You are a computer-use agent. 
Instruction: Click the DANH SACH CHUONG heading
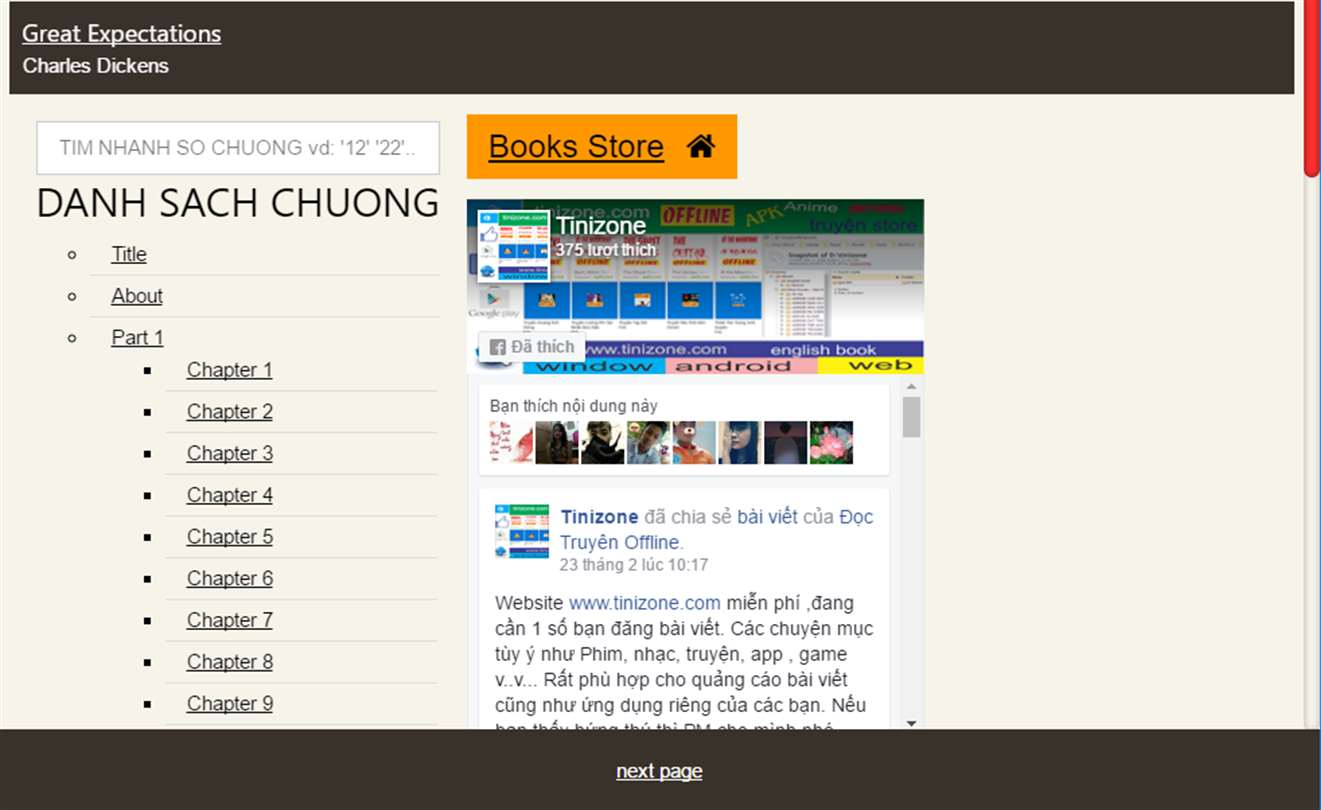pyautogui.click(x=238, y=203)
